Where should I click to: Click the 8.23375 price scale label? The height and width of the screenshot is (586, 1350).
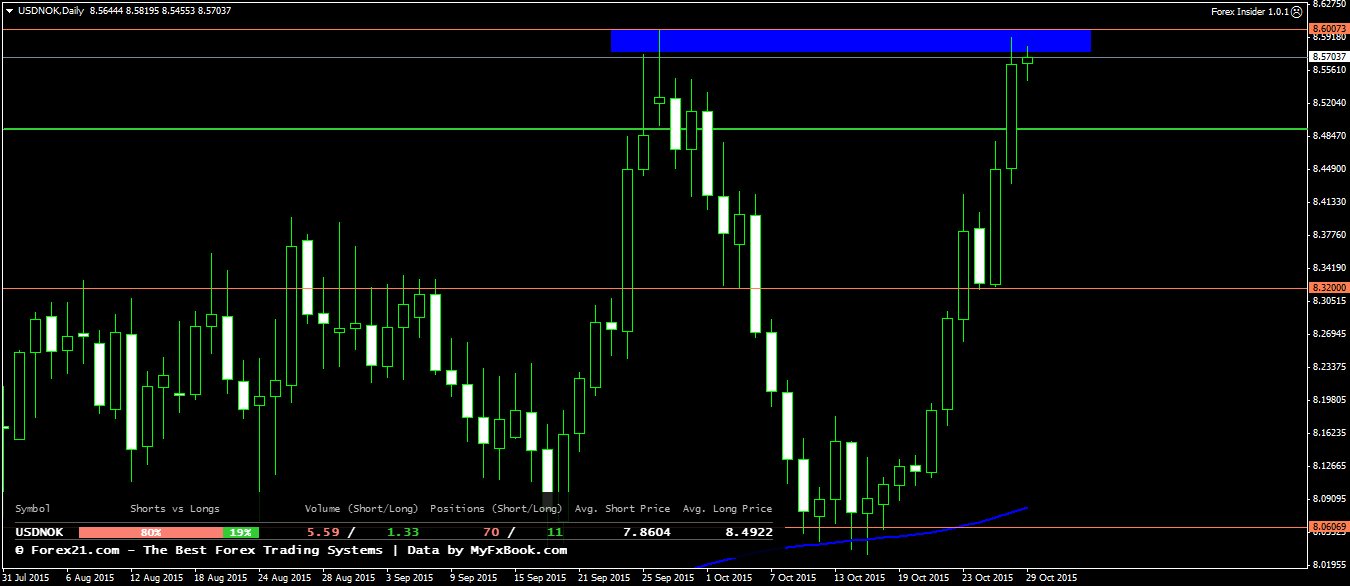coord(1328,366)
